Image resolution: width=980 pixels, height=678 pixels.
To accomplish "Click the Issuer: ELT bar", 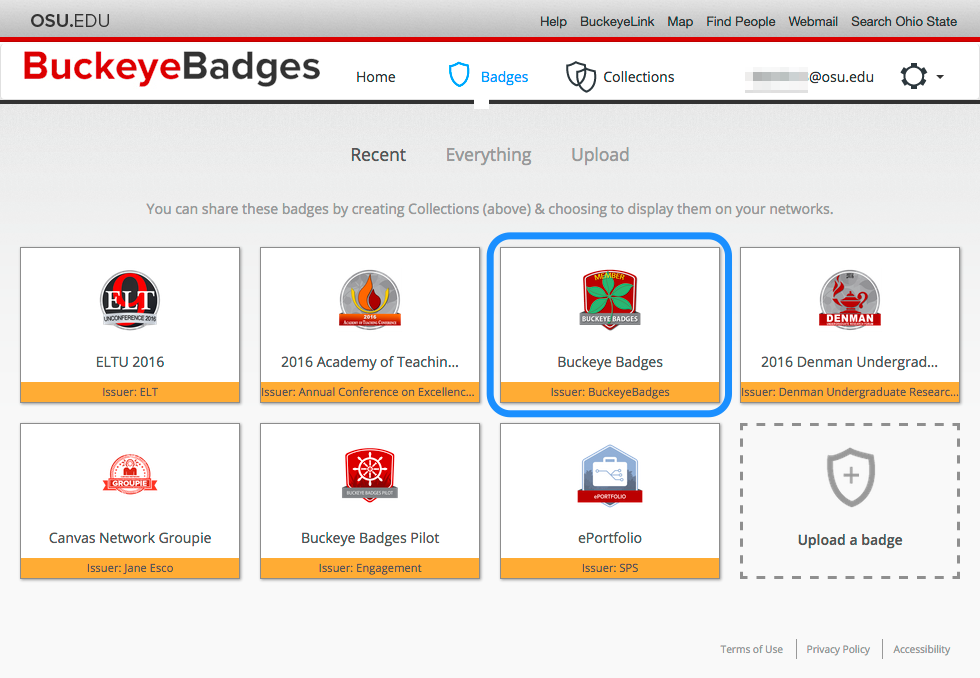I will 130,392.
